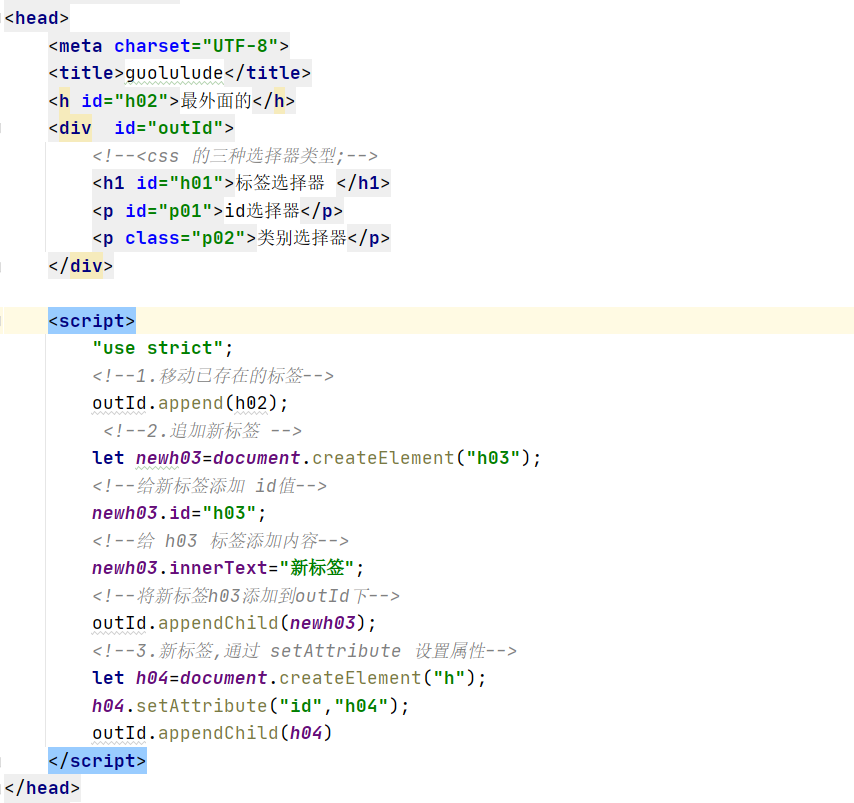Click the paragraph text id选择器

(262, 211)
